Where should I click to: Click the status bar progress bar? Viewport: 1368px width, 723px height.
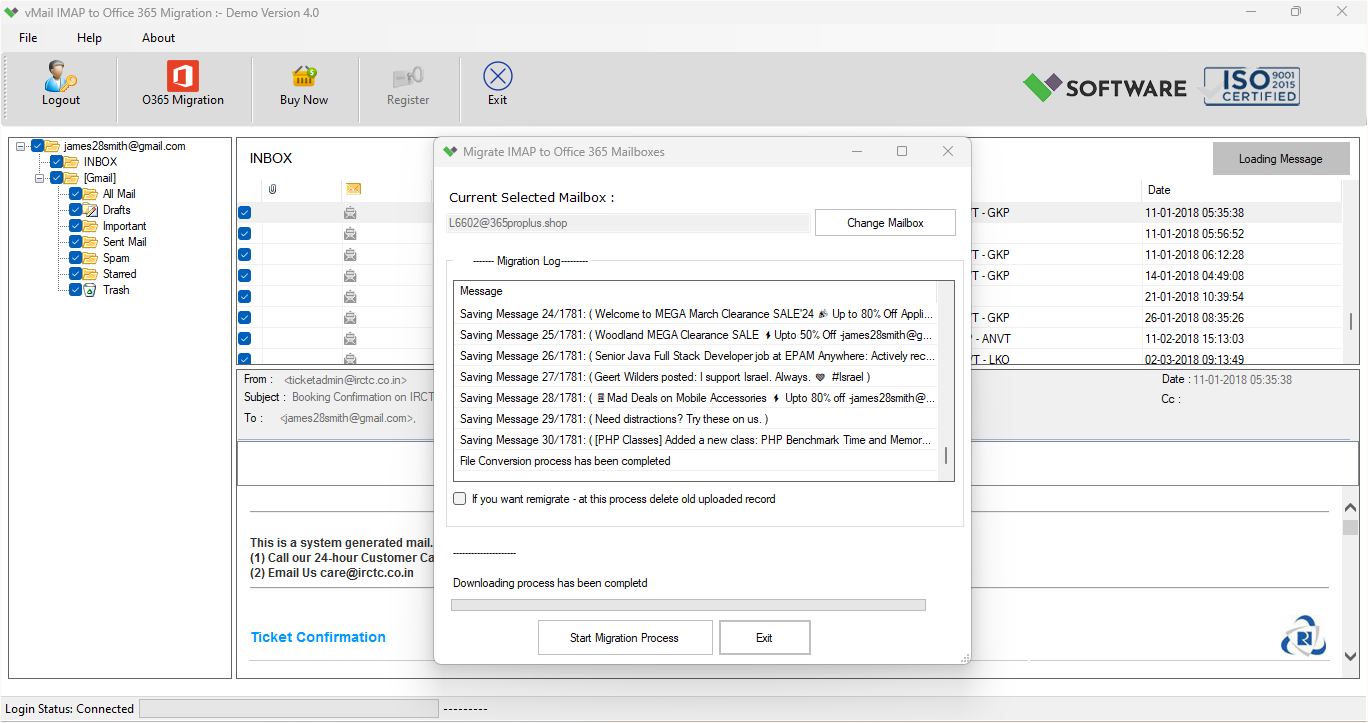(288, 709)
